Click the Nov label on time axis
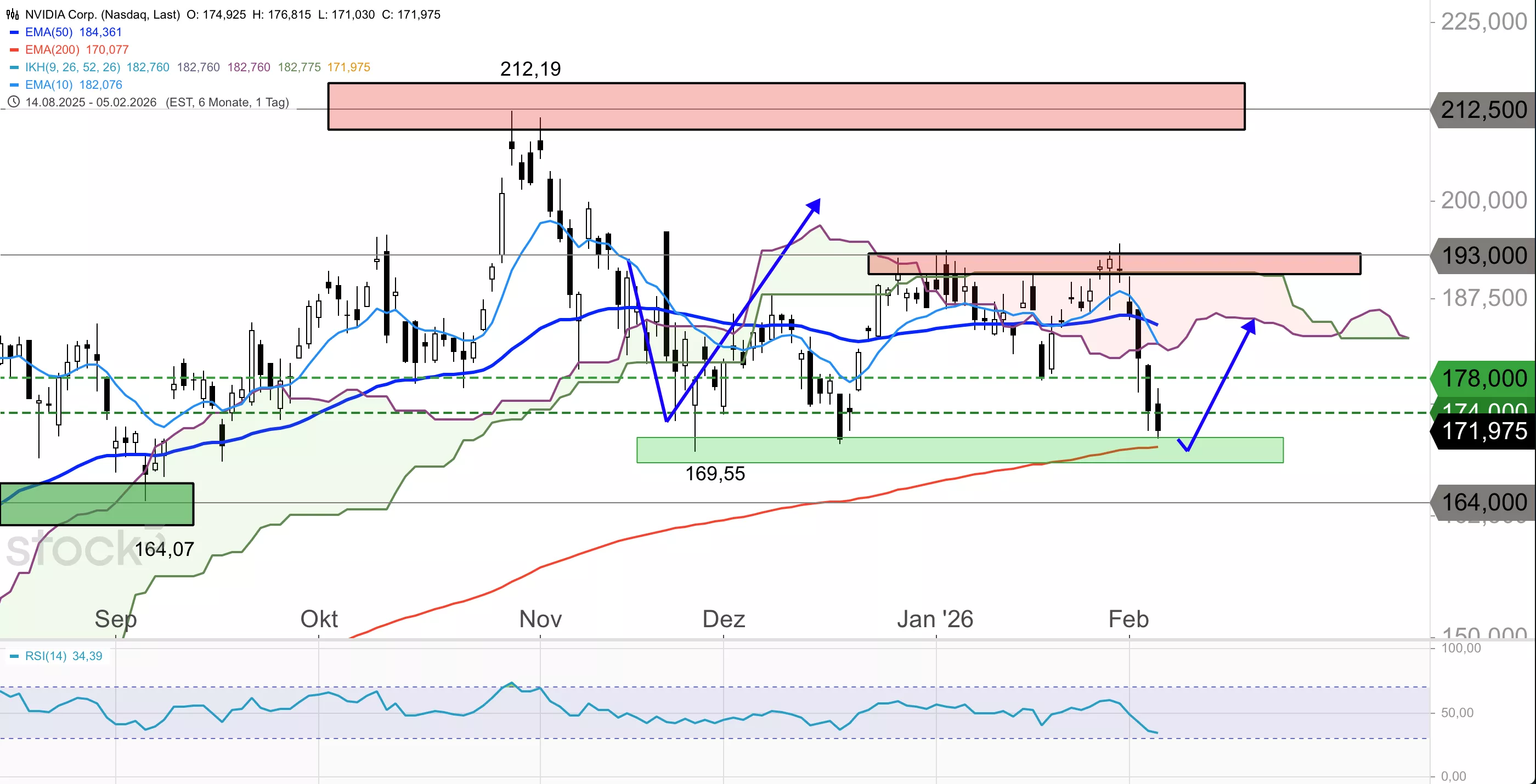The image size is (1536, 784). click(540, 619)
